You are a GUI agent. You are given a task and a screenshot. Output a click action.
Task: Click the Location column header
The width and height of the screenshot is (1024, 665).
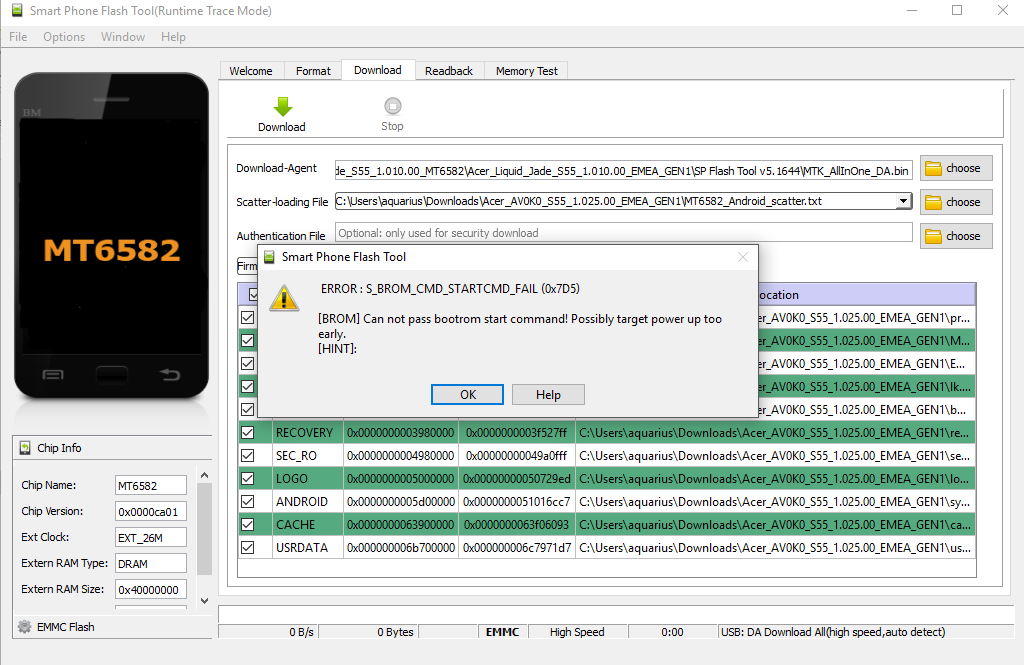pos(867,295)
